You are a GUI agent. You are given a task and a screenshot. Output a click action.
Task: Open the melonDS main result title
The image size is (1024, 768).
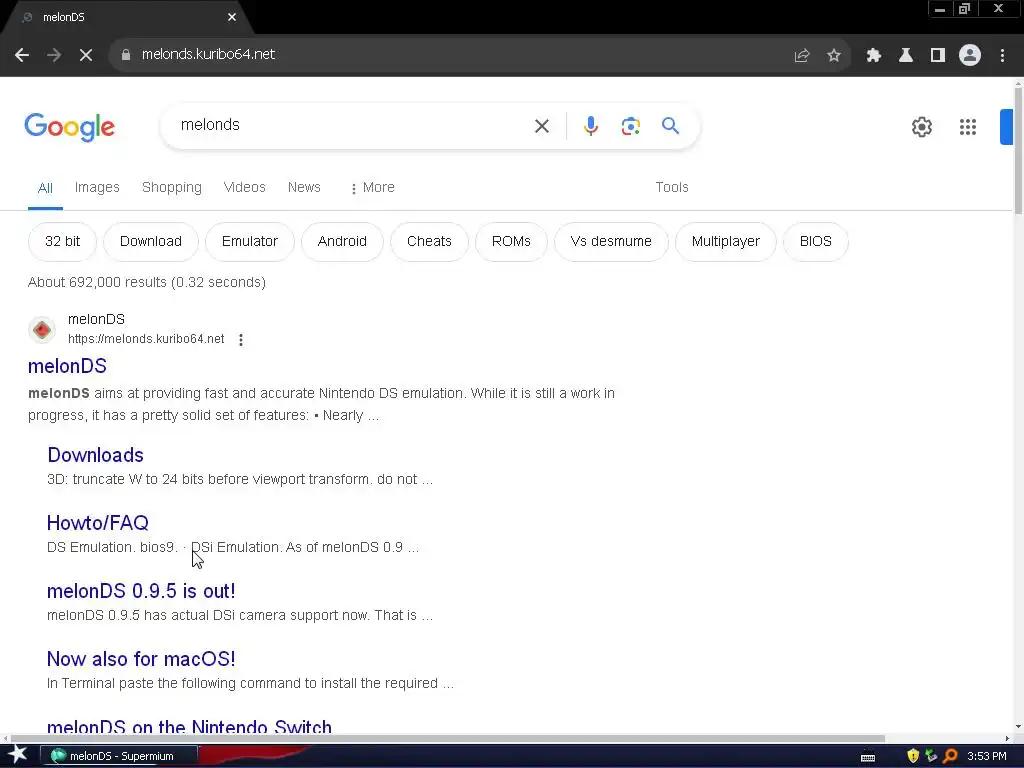67,366
